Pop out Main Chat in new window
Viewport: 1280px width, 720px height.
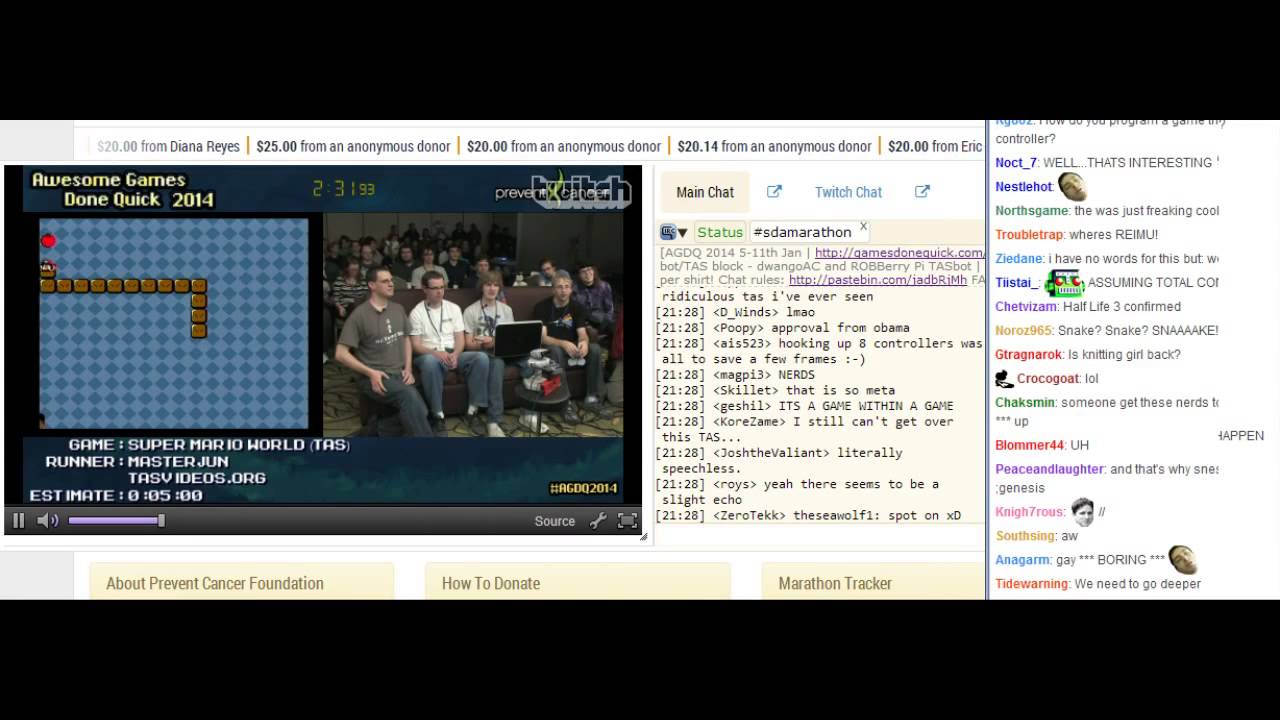coord(774,191)
